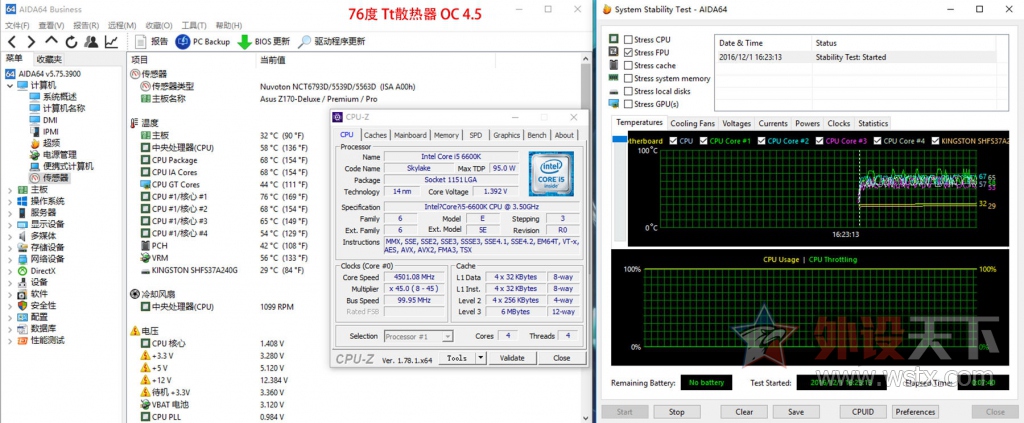The height and width of the screenshot is (423, 1024).
Task: Enable the Stress cache checkbox
Action: pos(628,65)
